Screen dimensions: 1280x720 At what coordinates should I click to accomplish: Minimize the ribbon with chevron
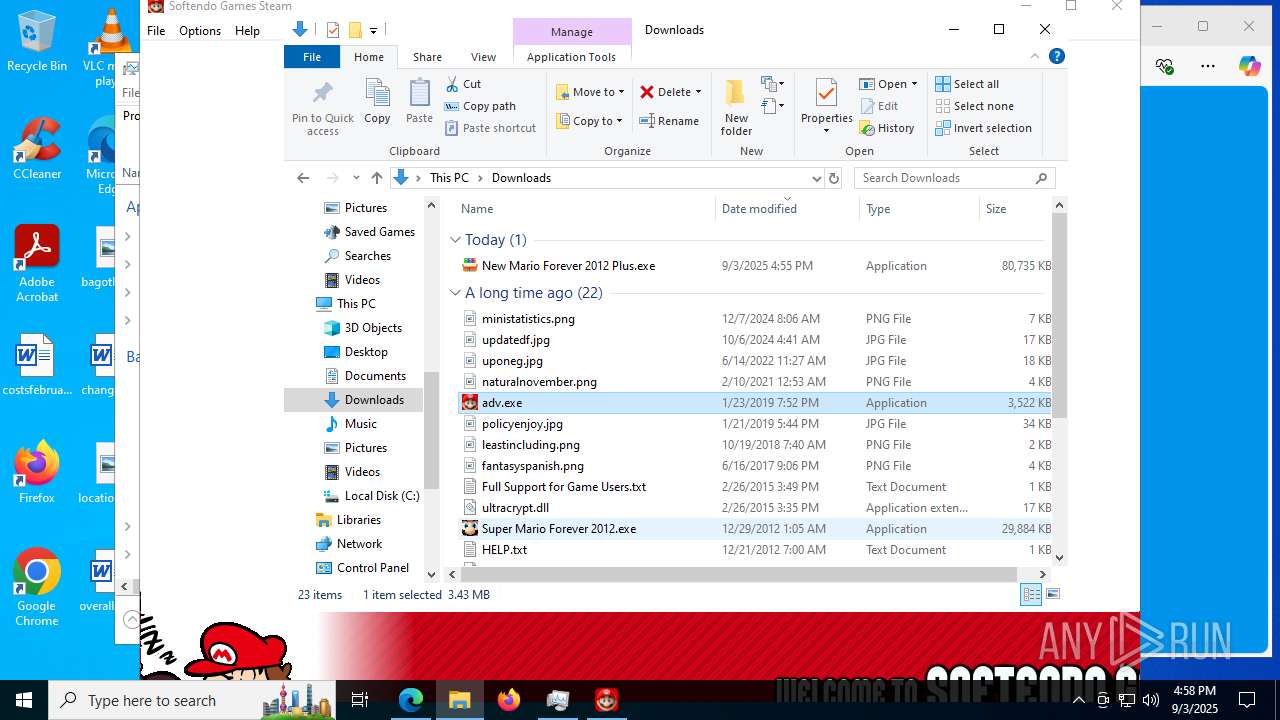click(1035, 56)
